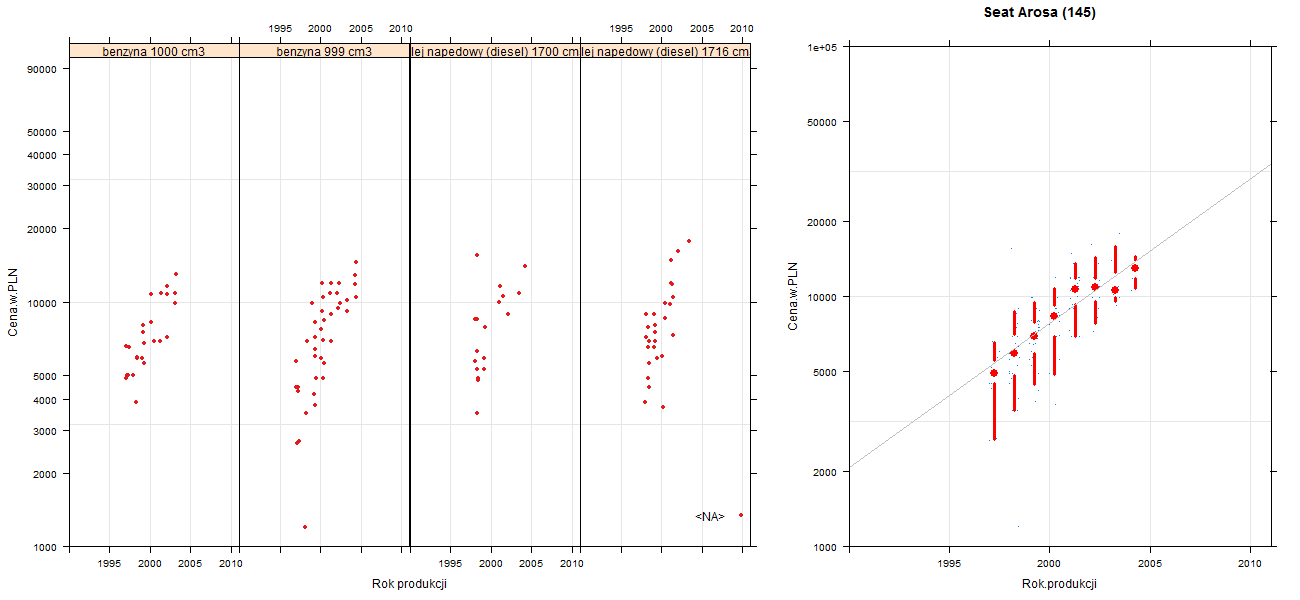The image size is (1300, 600).
Task: Select the 10000 tick on the Seat Arosa chart
Action: pos(822,297)
